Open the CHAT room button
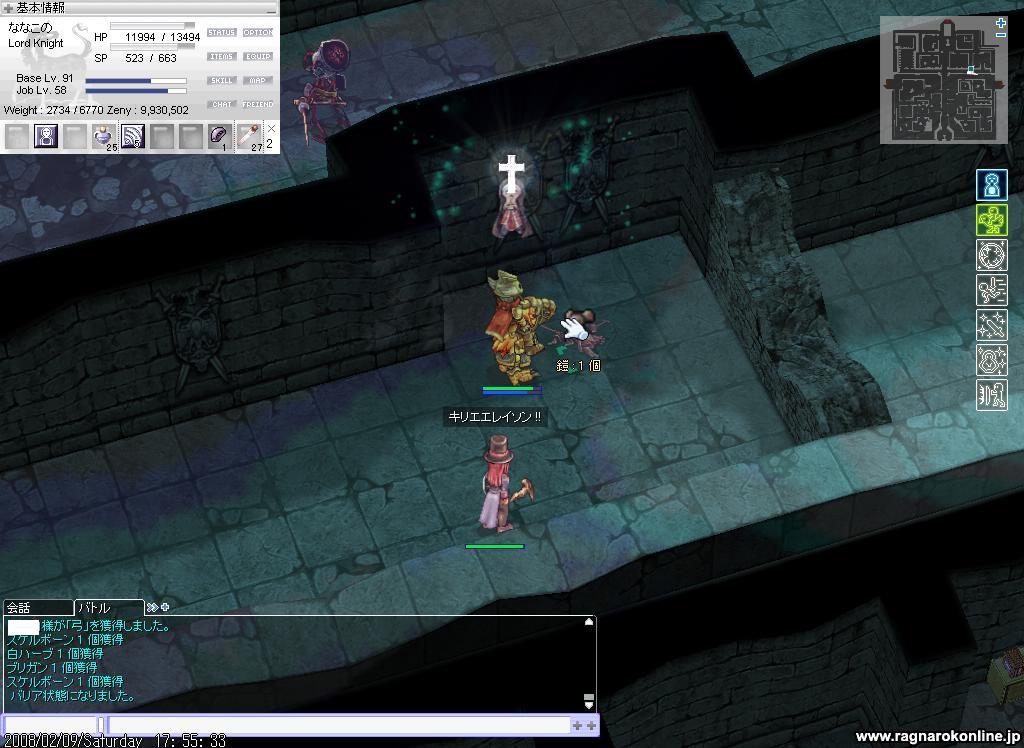The width and height of the screenshot is (1024, 748). (x=221, y=105)
